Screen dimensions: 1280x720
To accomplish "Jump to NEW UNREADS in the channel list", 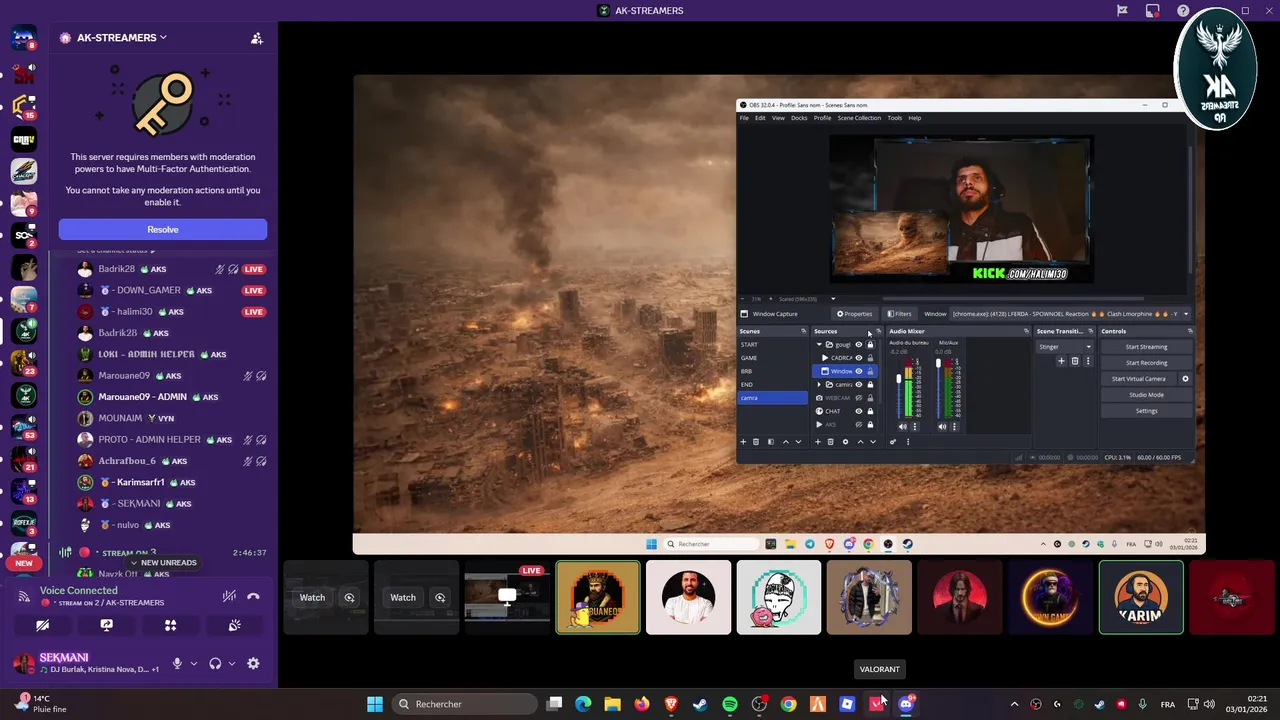I will click(x=163, y=563).
